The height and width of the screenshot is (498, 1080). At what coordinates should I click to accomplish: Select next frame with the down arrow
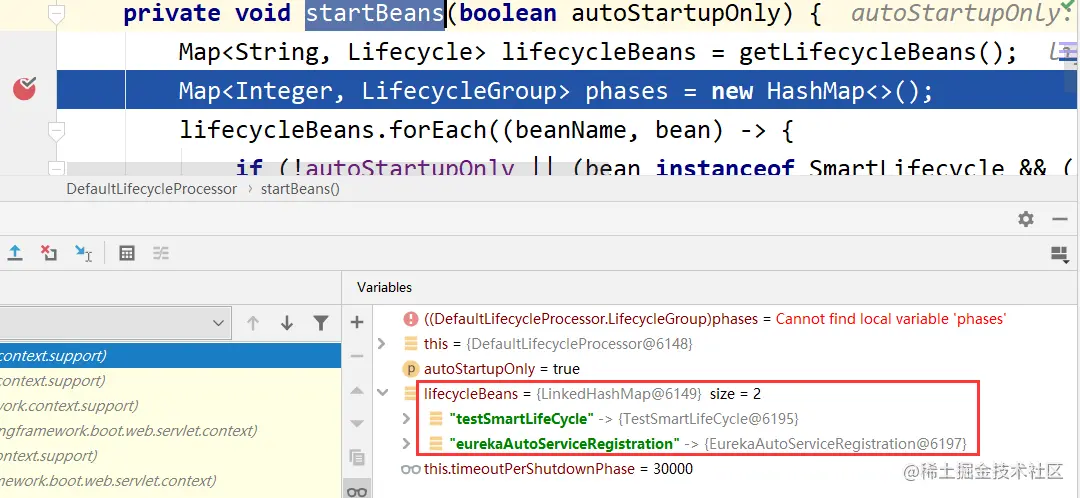click(x=287, y=323)
